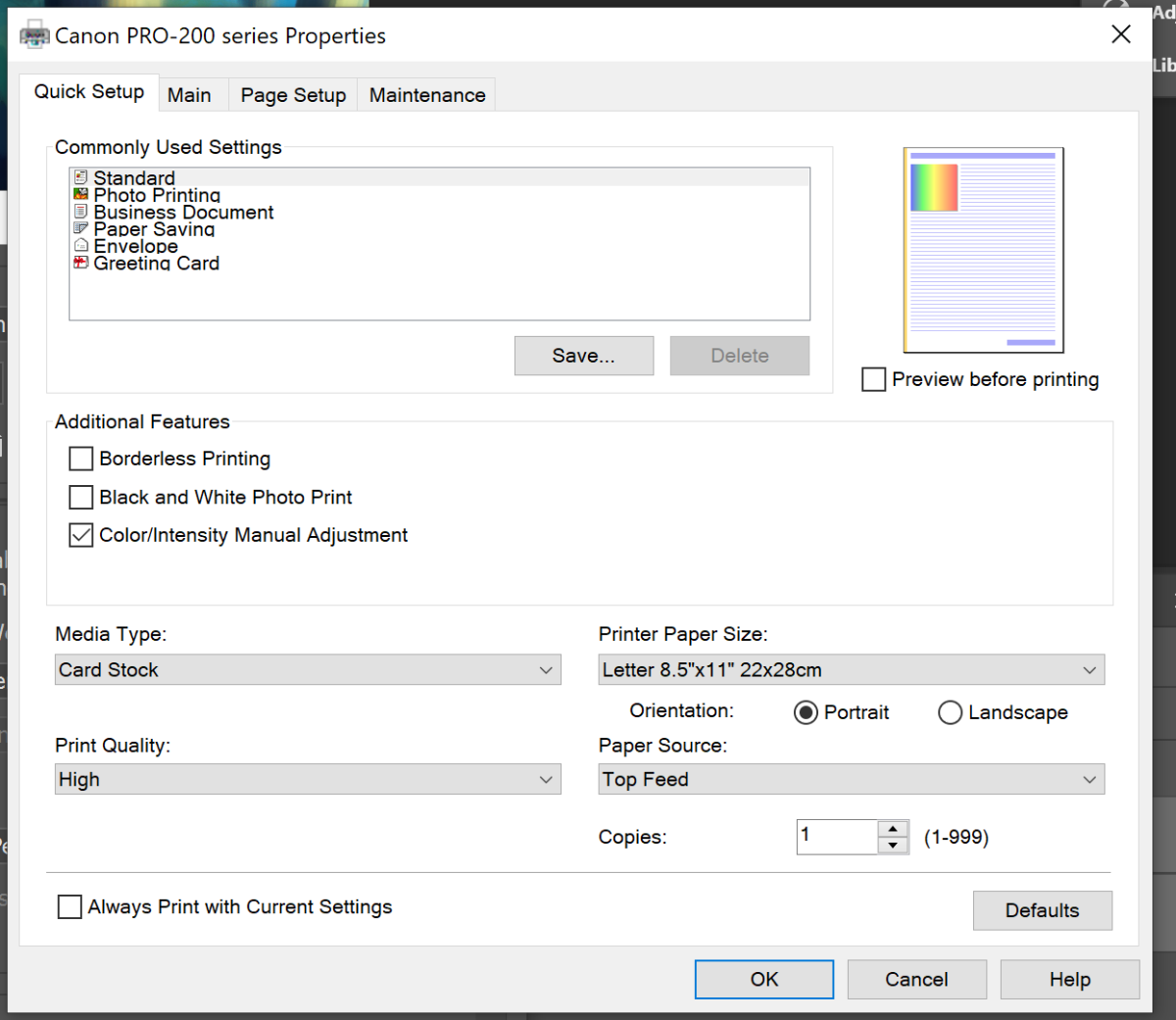
Task: Open Help for printer properties
Action: tap(1070, 979)
